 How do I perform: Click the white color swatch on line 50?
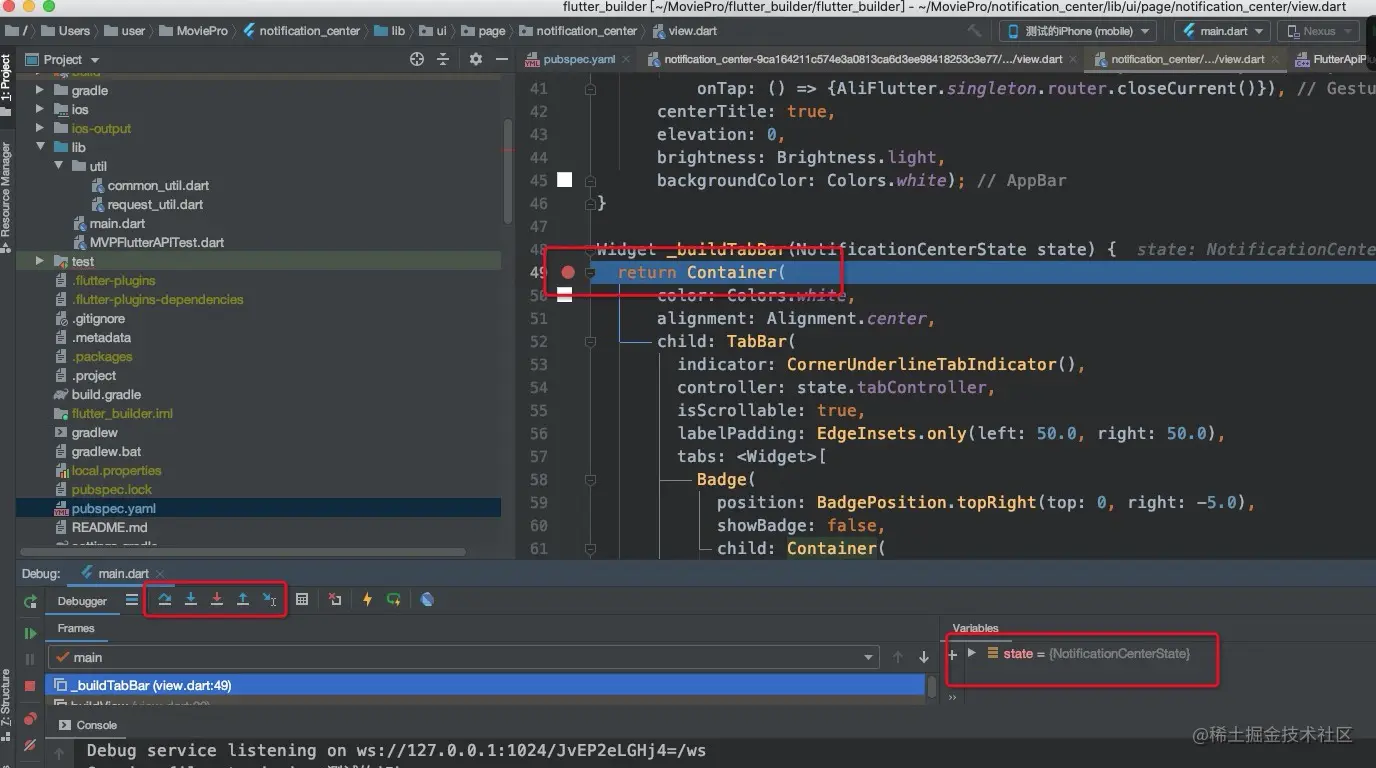(564, 294)
